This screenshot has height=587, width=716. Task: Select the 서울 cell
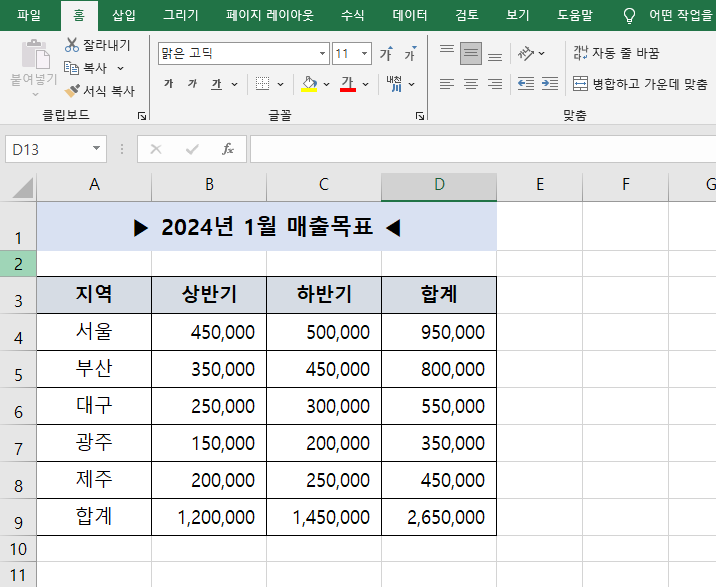[x=94, y=332]
